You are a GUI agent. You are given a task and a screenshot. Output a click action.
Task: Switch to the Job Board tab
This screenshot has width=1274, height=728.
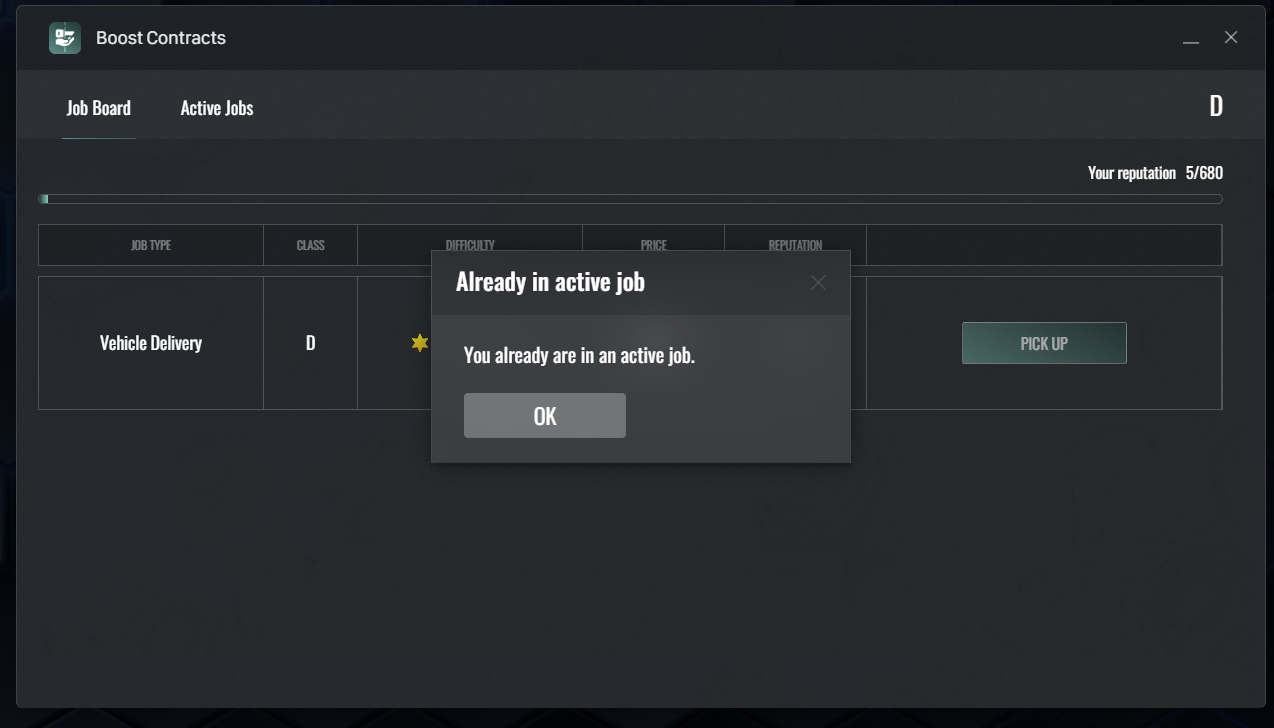tap(99, 107)
